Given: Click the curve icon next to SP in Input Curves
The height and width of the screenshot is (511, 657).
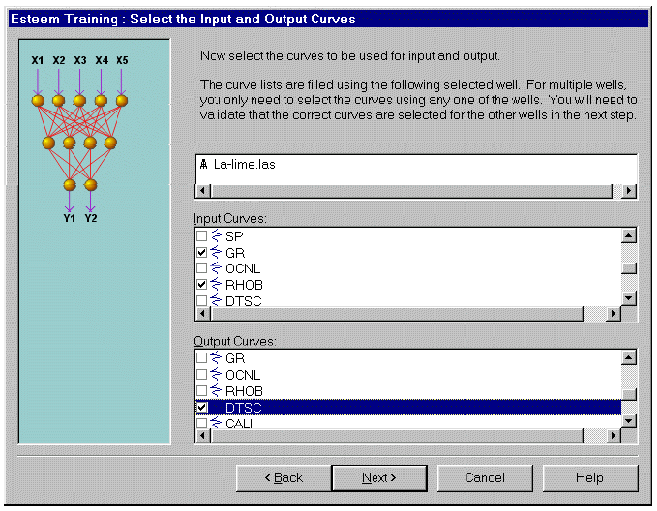Looking at the screenshot, I should tap(215, 237).
